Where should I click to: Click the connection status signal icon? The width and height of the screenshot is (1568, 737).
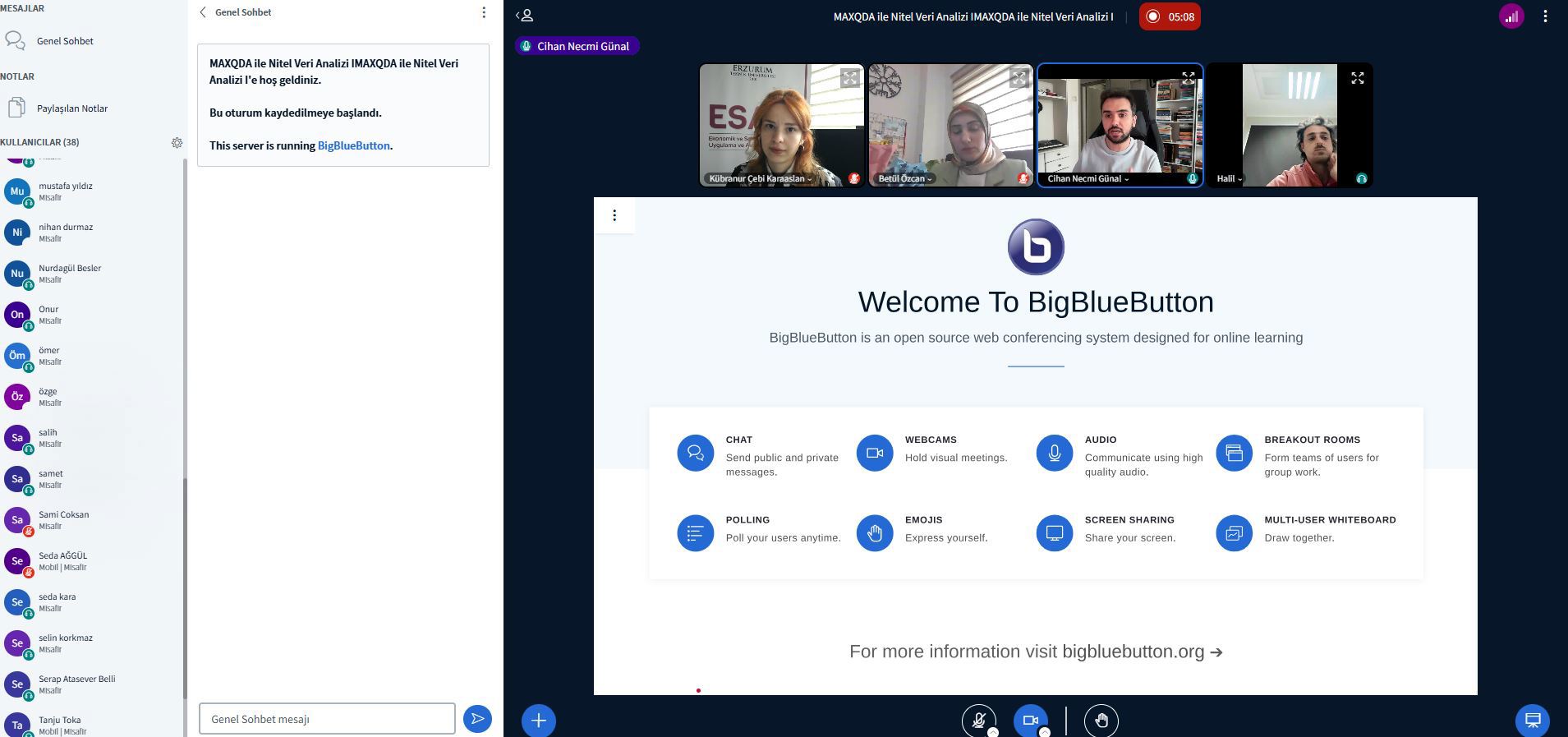(1511, 16)
